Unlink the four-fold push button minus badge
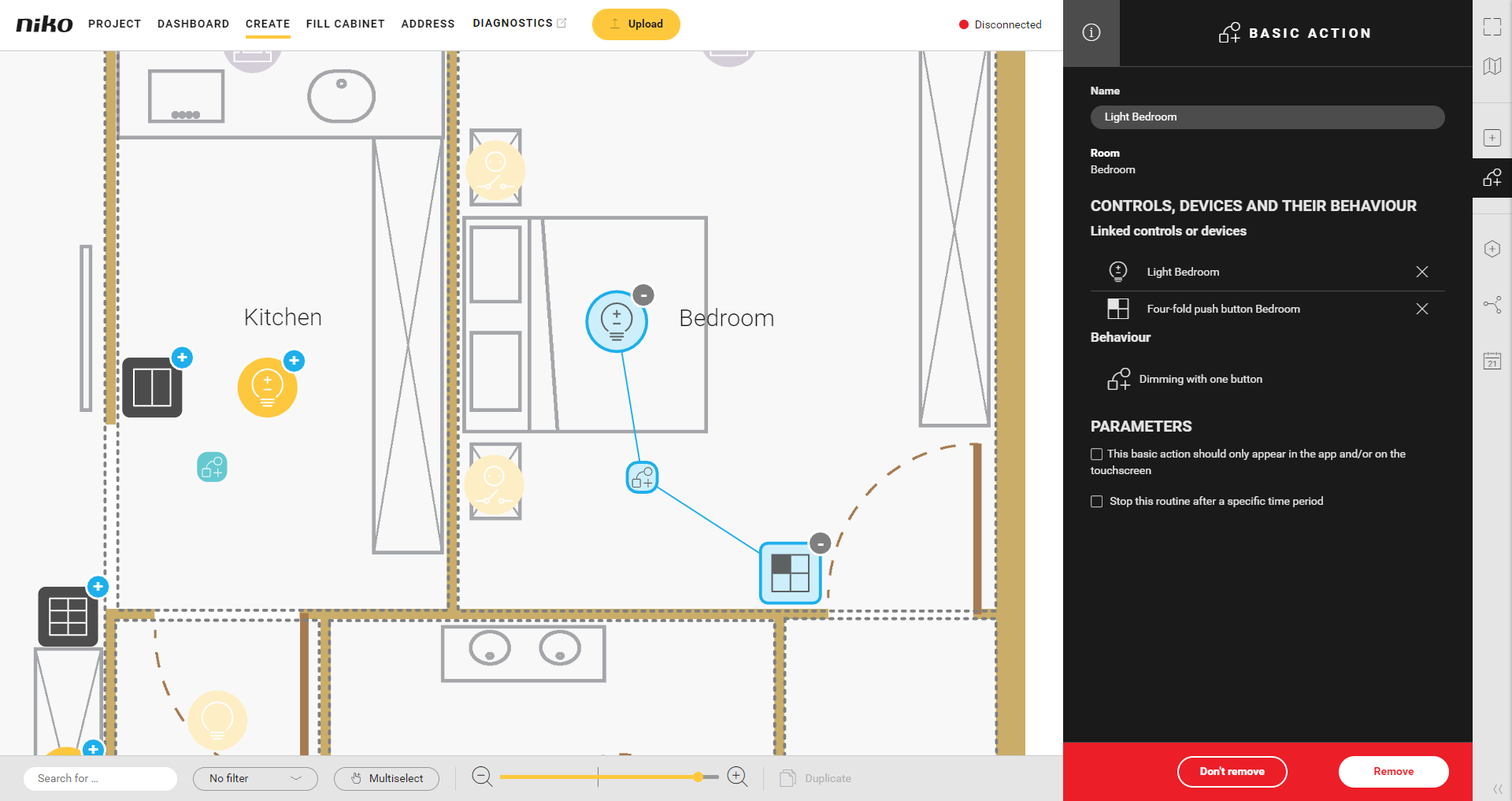This screenshot has height=801, width=1512. (x=820, y=543)
